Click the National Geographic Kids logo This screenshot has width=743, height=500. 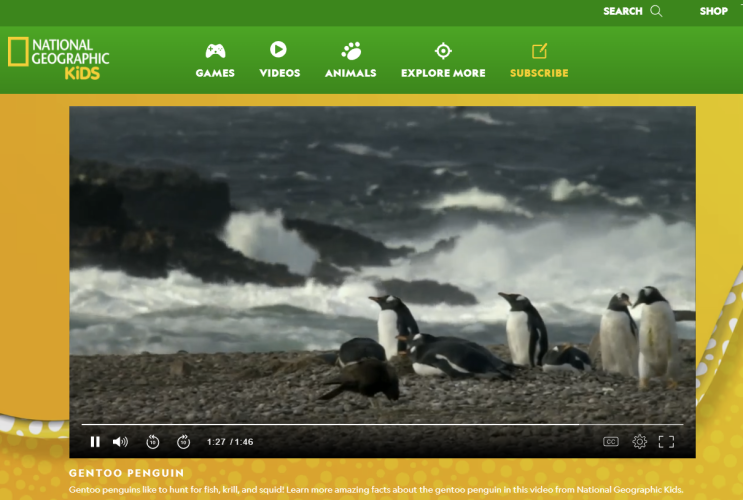point(58,58)
